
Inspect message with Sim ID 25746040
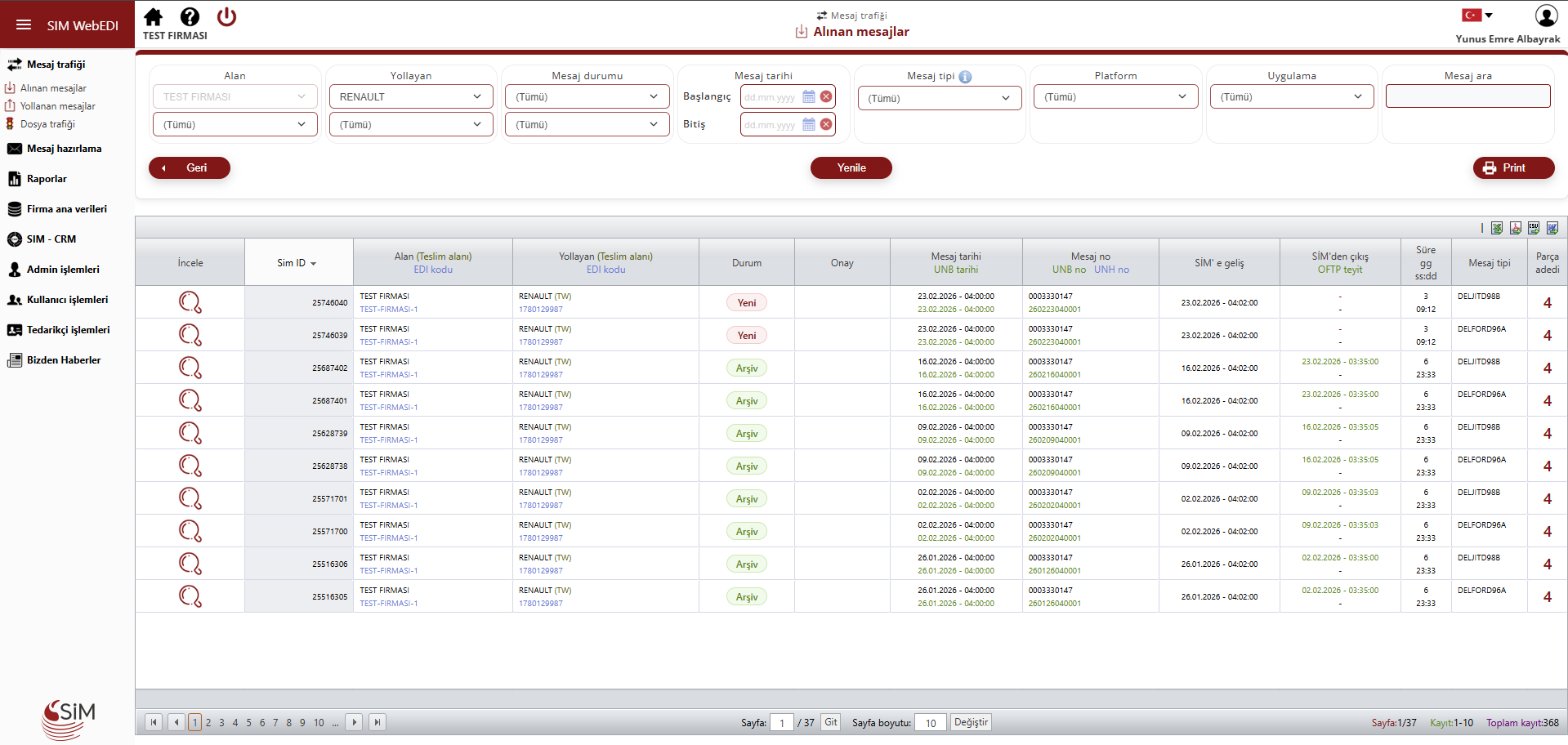tap(190, 302)
